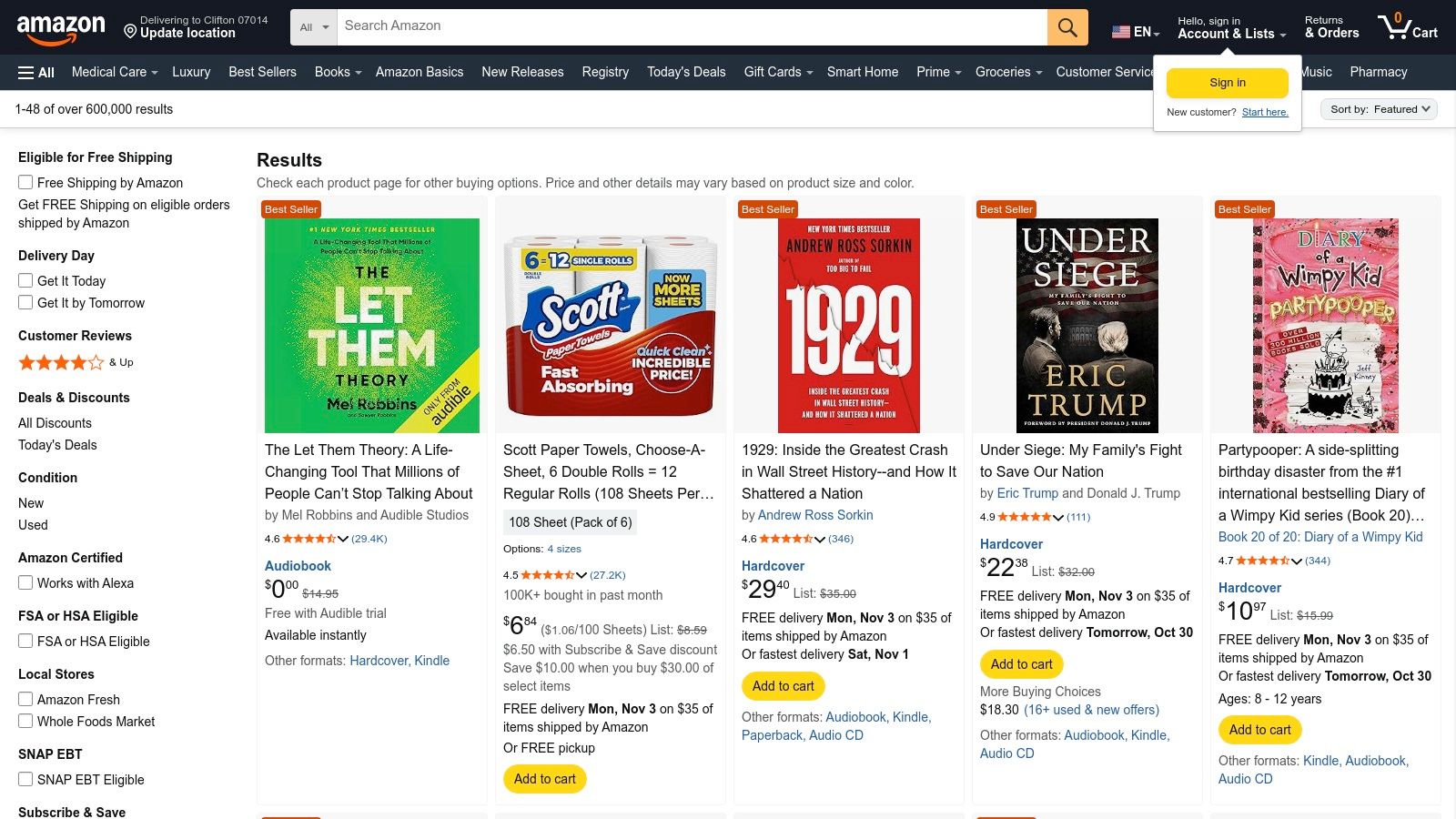1456x819 pixels.
Task: Click the Gift Cards navigation item
Action: click(x=773, y=72)
